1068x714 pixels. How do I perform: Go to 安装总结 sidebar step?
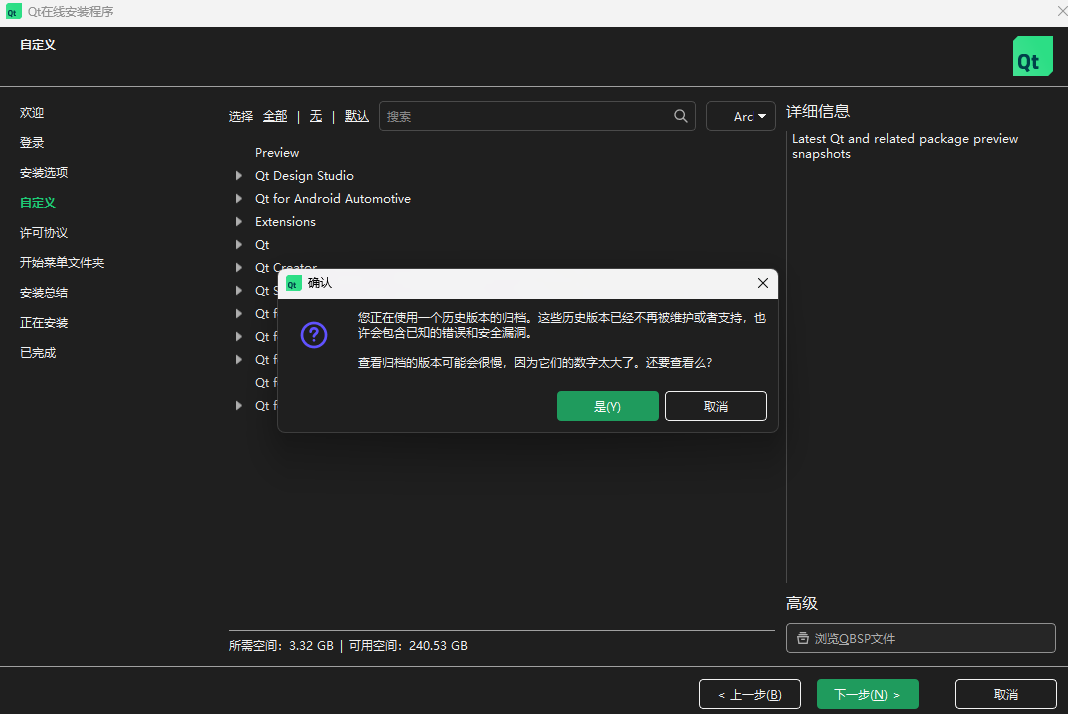[44, 293]
